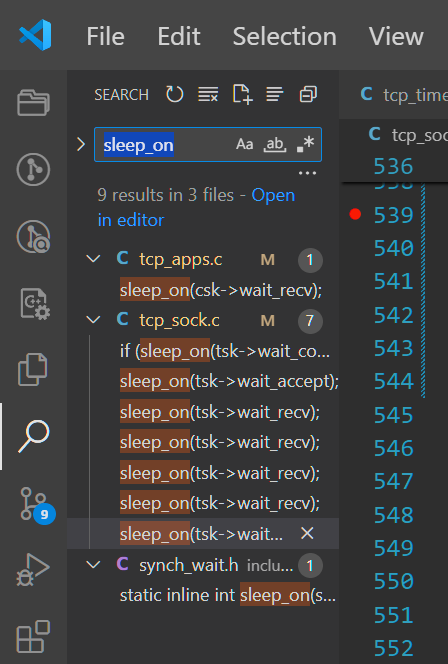Open Run and Debug view
This screenshot has width=448, height=664.
tap(33, 570)
